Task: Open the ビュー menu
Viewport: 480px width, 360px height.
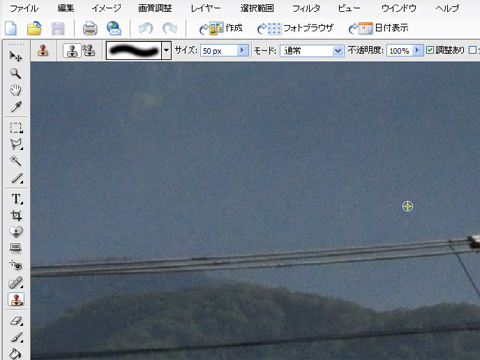Action: coord(349,8)
